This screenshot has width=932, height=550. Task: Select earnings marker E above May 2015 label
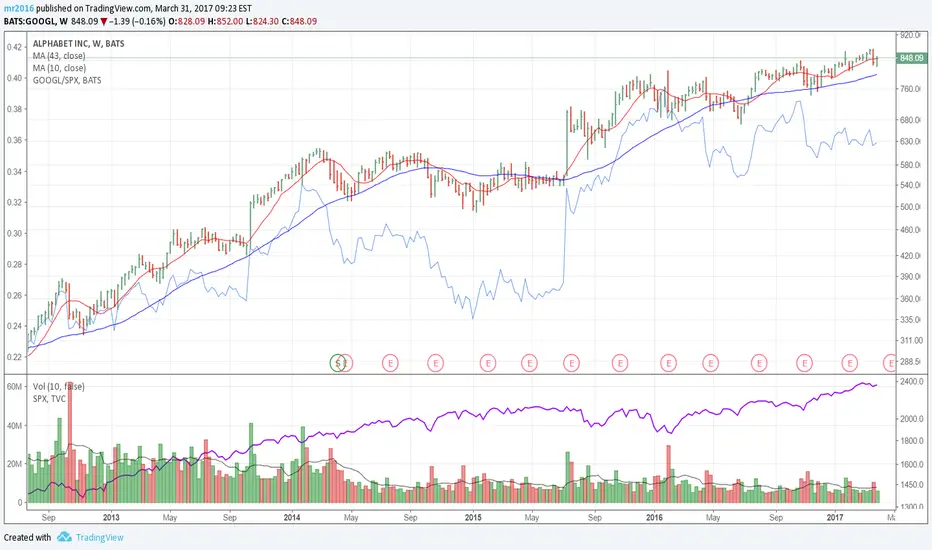(529, 362)
